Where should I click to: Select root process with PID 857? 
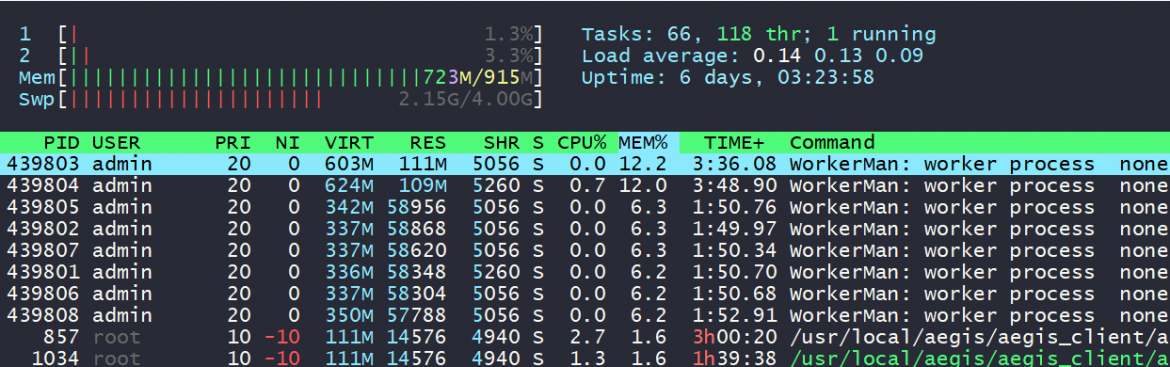pos(585,336)
